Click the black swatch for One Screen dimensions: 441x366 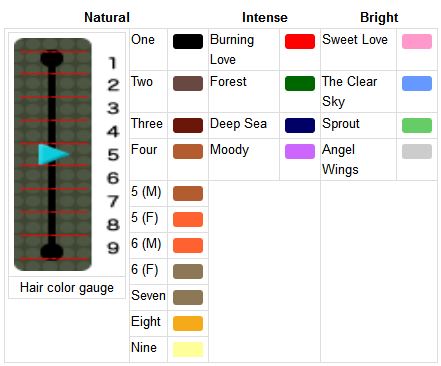click(188, 42)
